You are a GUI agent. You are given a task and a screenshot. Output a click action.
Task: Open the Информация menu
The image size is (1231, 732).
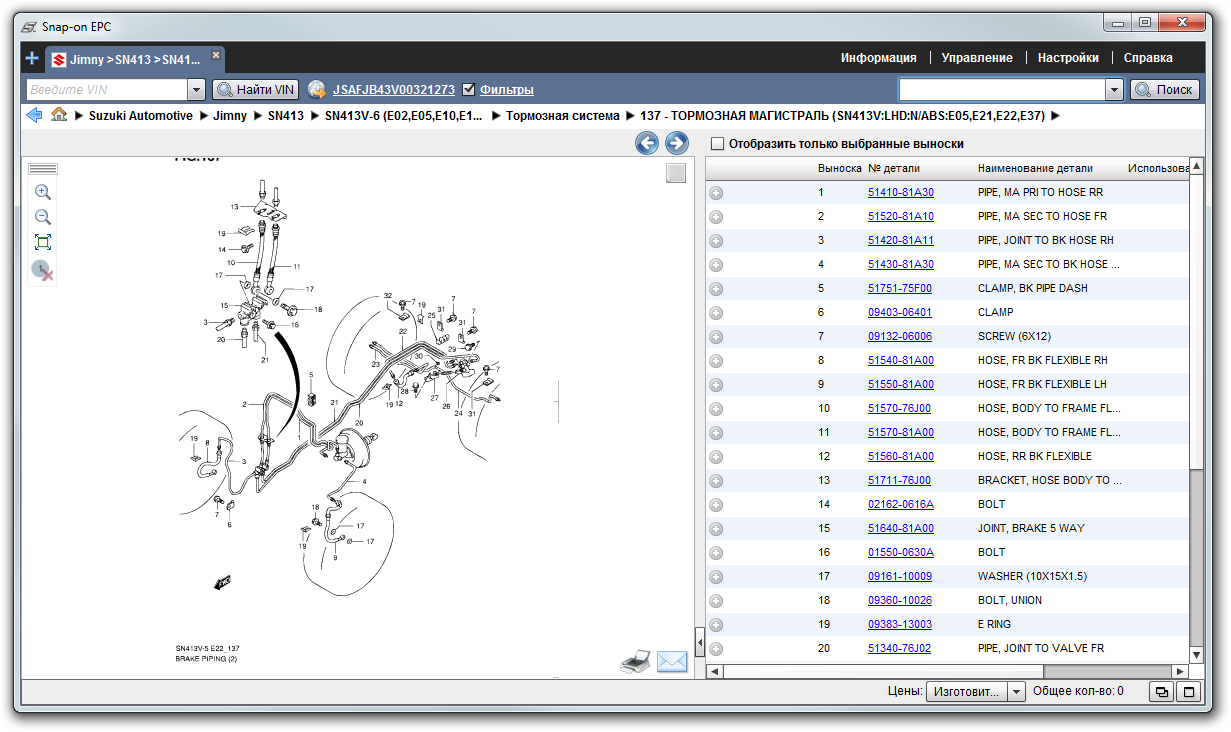click(x=878, y=58)
